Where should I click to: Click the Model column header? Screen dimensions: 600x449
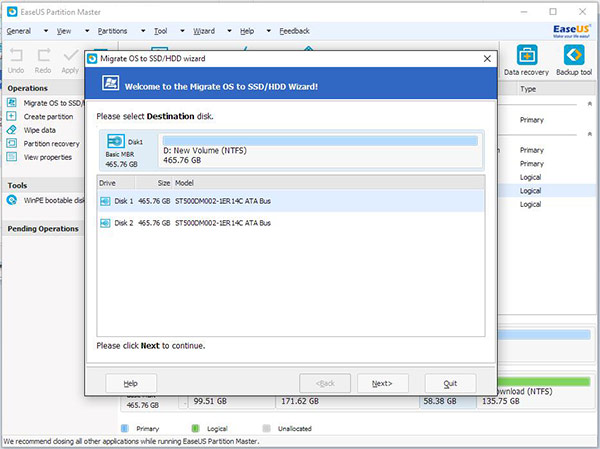pyautogui.click(x=329, y=183)
